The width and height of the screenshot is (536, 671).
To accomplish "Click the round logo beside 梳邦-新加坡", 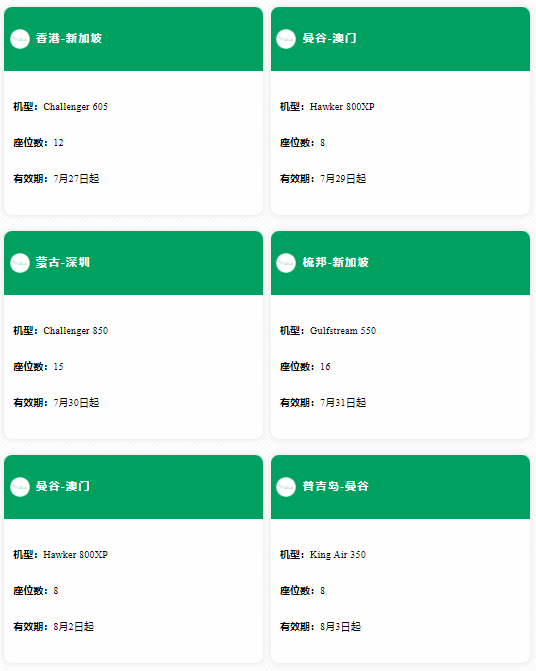I will [x=286, y=263].
